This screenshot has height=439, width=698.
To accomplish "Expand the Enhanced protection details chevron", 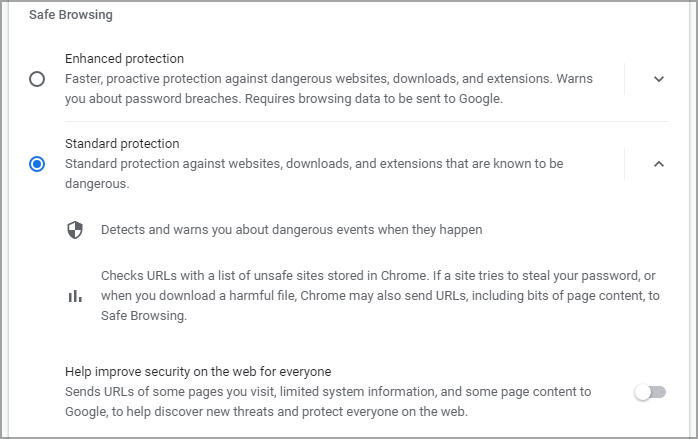I will tap(659, 79).
